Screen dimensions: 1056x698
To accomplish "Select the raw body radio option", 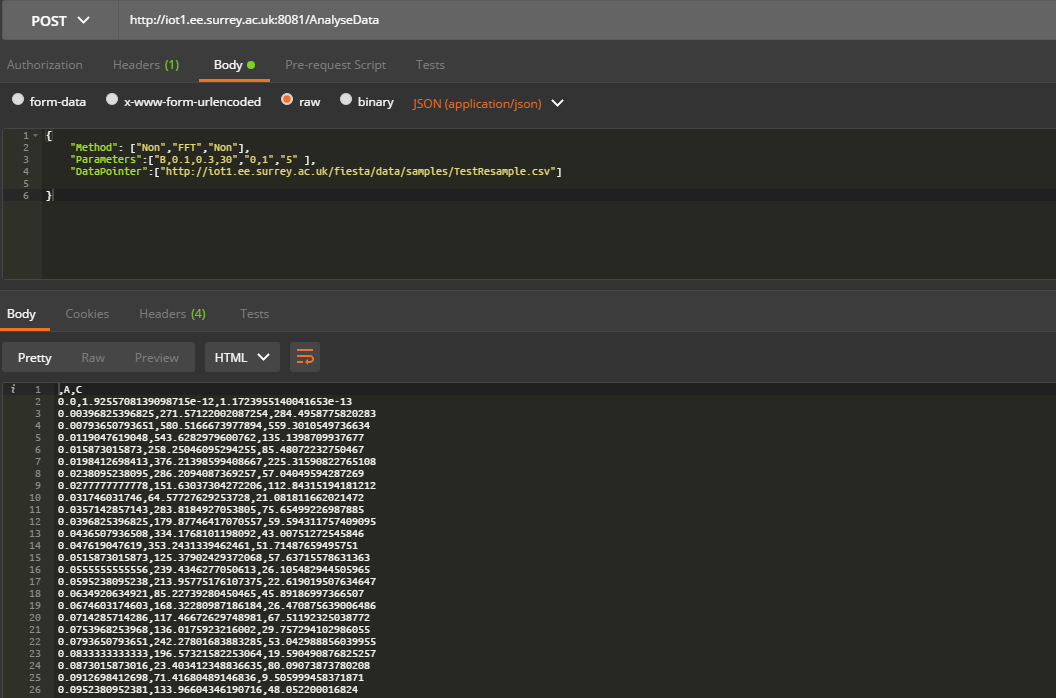I will [x=287, y=100].
